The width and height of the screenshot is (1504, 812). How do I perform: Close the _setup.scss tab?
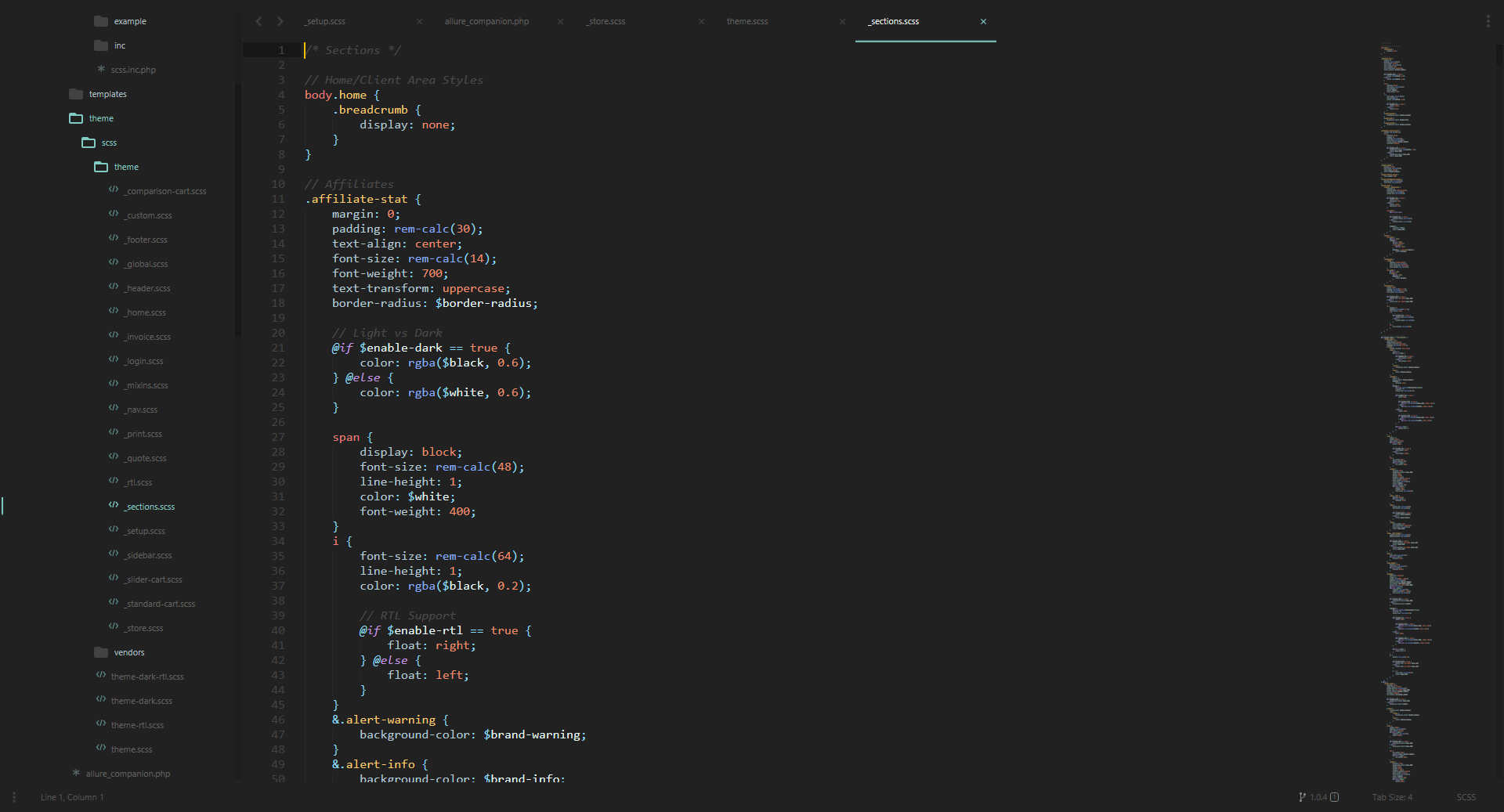(419, 21)
